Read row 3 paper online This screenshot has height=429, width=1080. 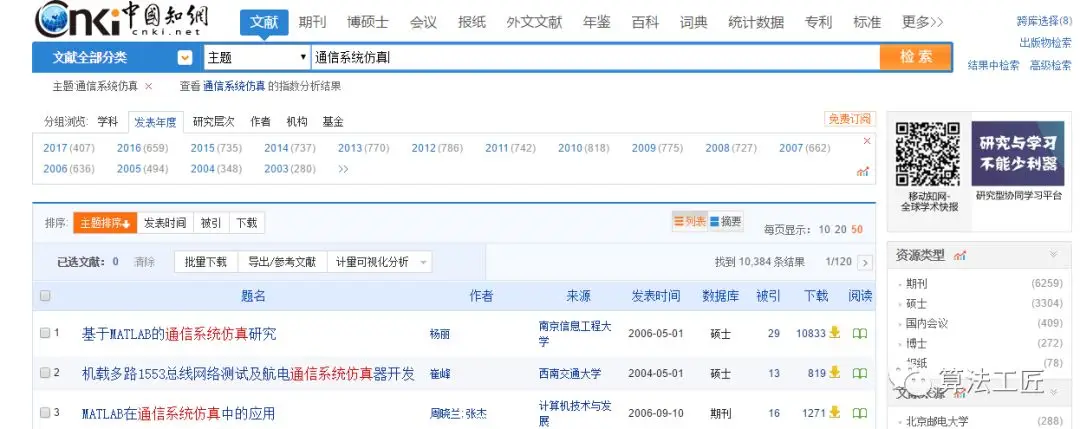[860, 414]
